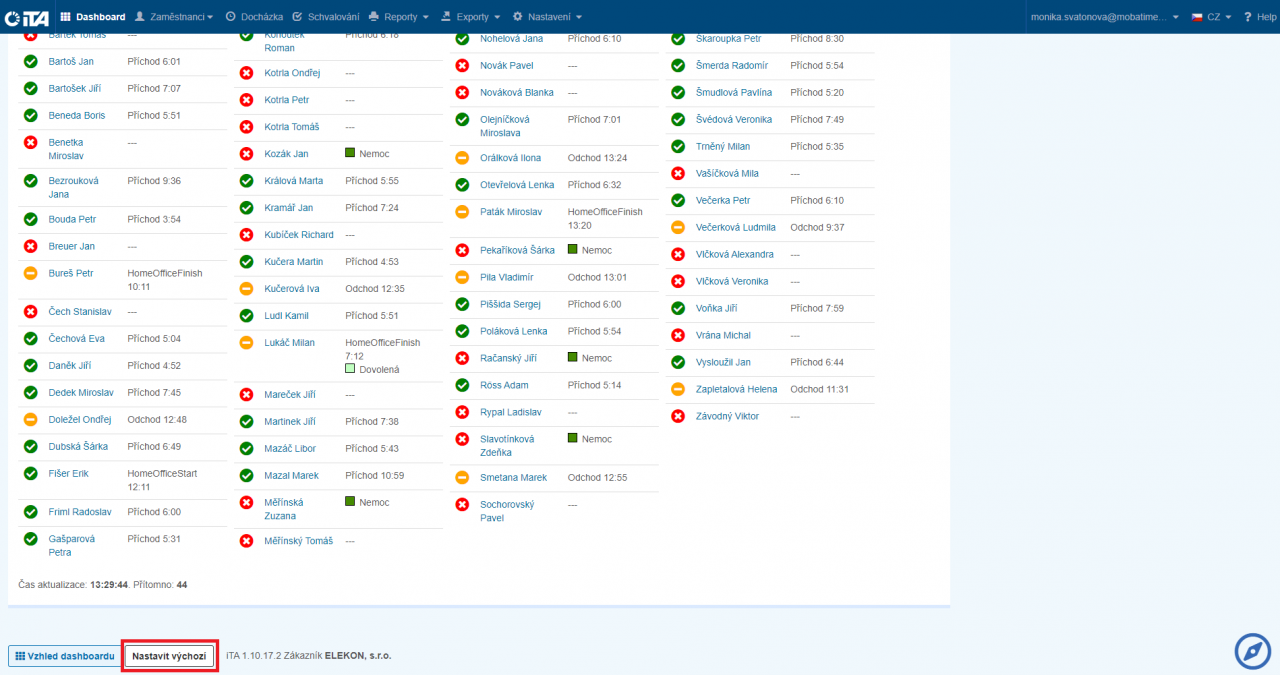This screenshot has width=1280, height=675.
Task: Click the green Nemoc swatch for Kozák Jan
Action: [350, 153]
